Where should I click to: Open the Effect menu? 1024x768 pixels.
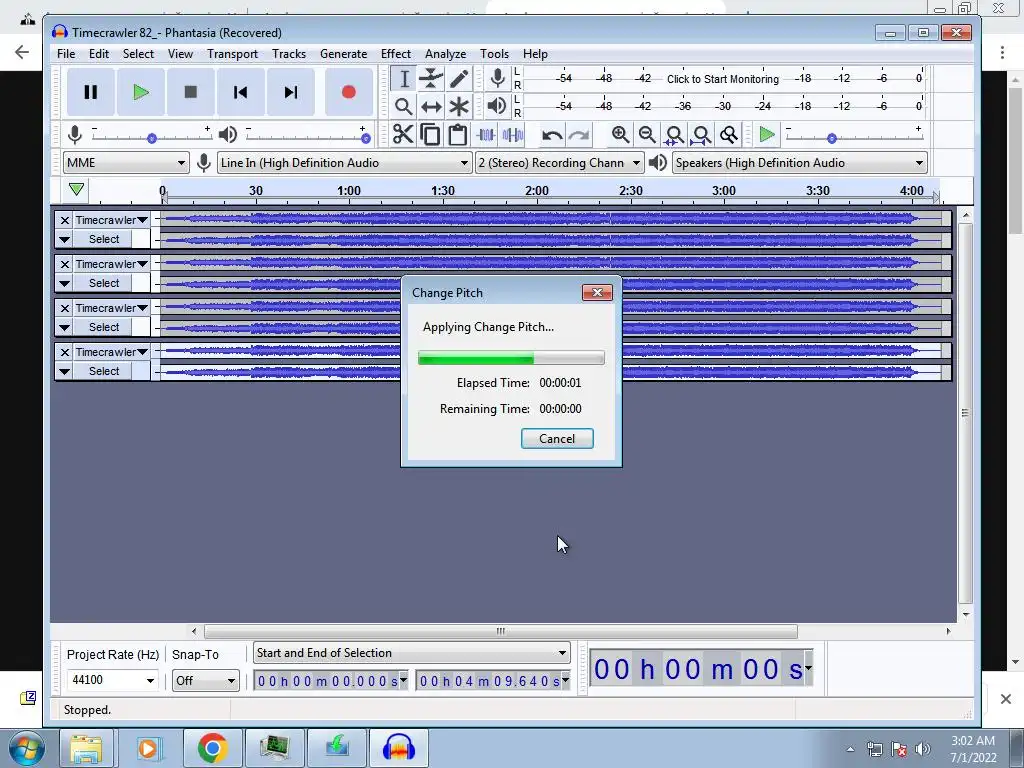(396, 54)
